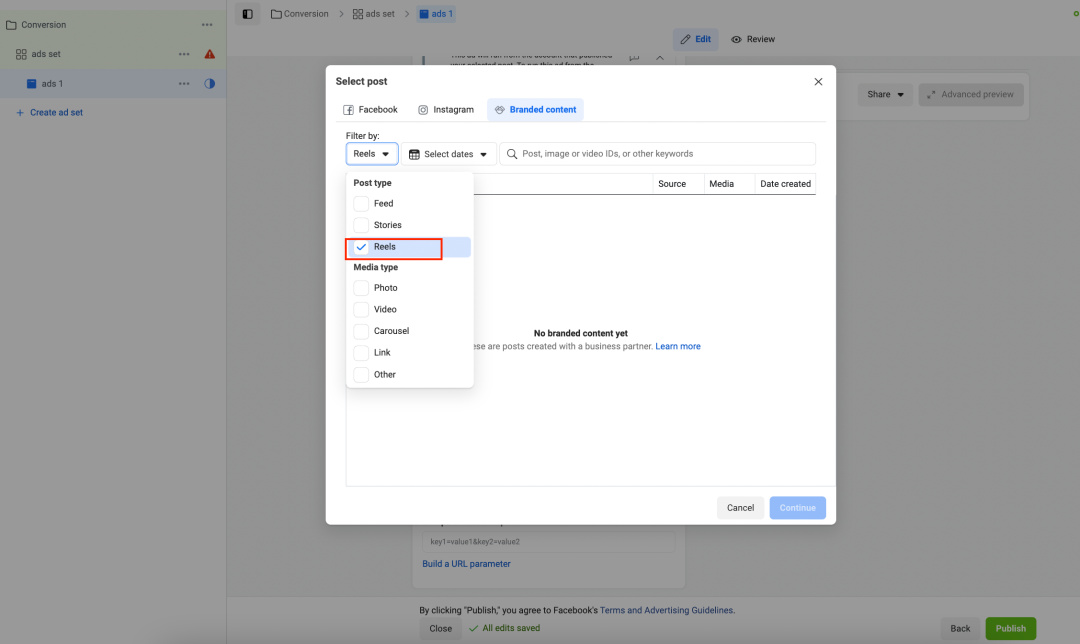Click the red warning icon on ads set
The width and height of the screenshot is (1080, 644).
(210, 54)
